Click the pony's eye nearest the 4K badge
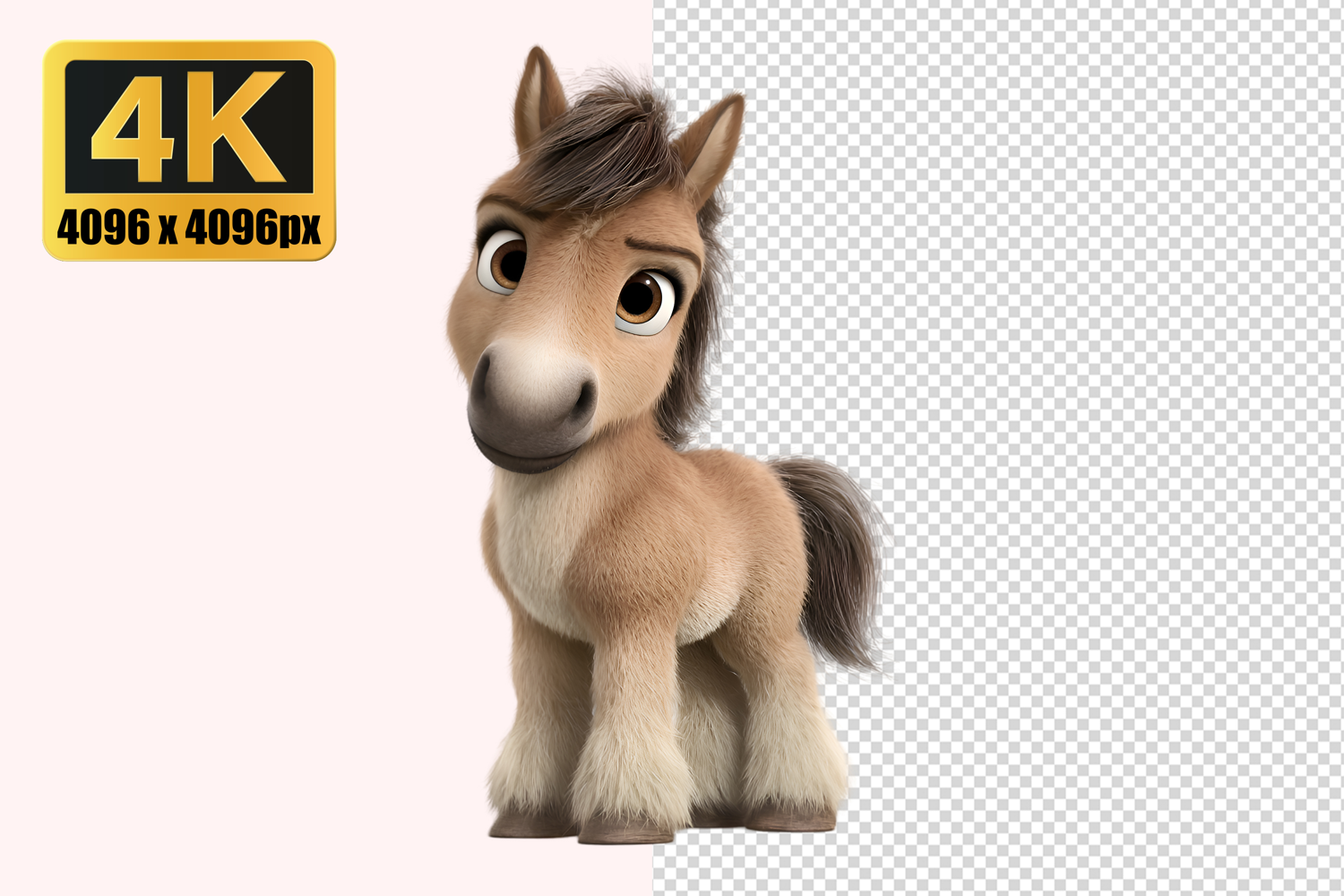1344x896 pixels. pyautogui.click(x=505, y=259)
